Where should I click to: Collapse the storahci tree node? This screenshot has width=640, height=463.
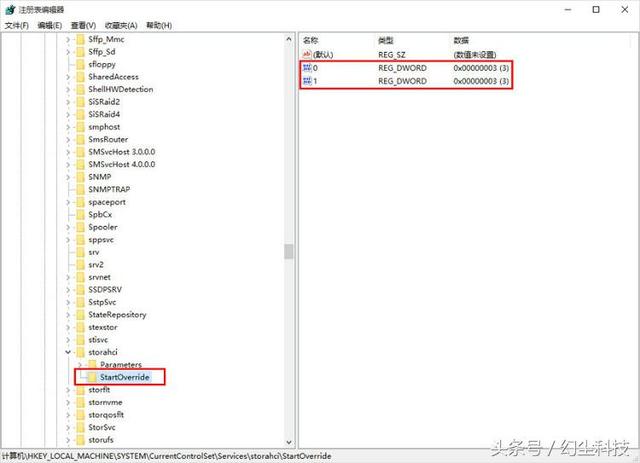click(68, 352)
